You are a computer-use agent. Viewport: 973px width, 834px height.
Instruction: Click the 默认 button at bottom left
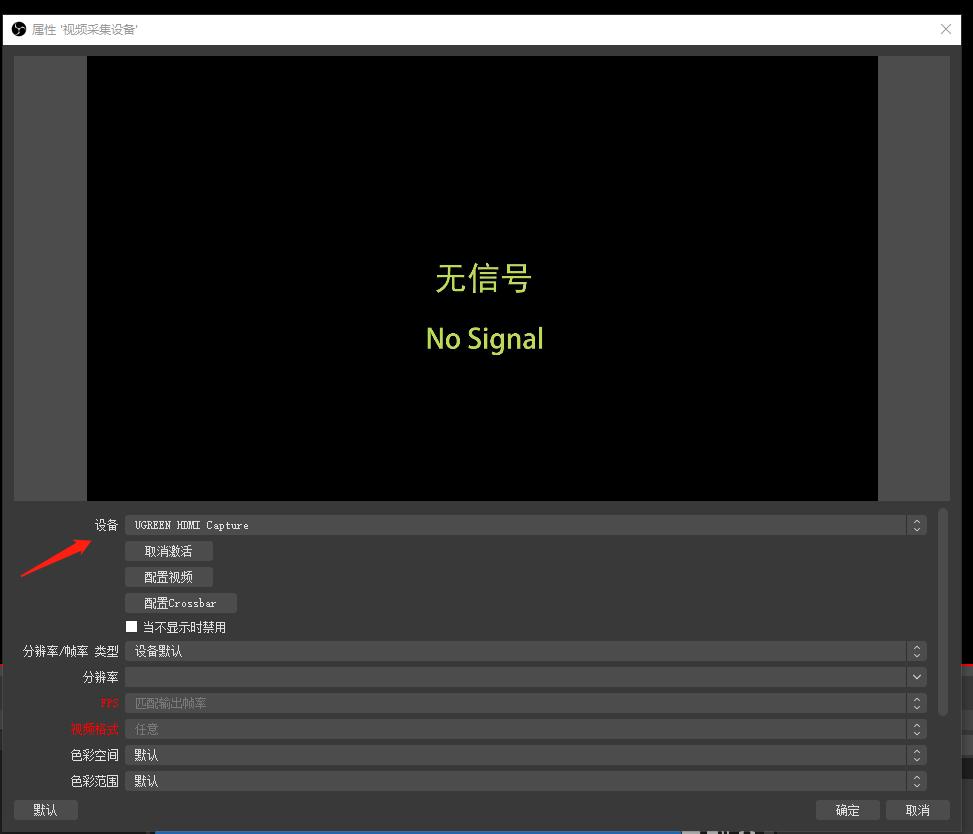click(44, 810)
